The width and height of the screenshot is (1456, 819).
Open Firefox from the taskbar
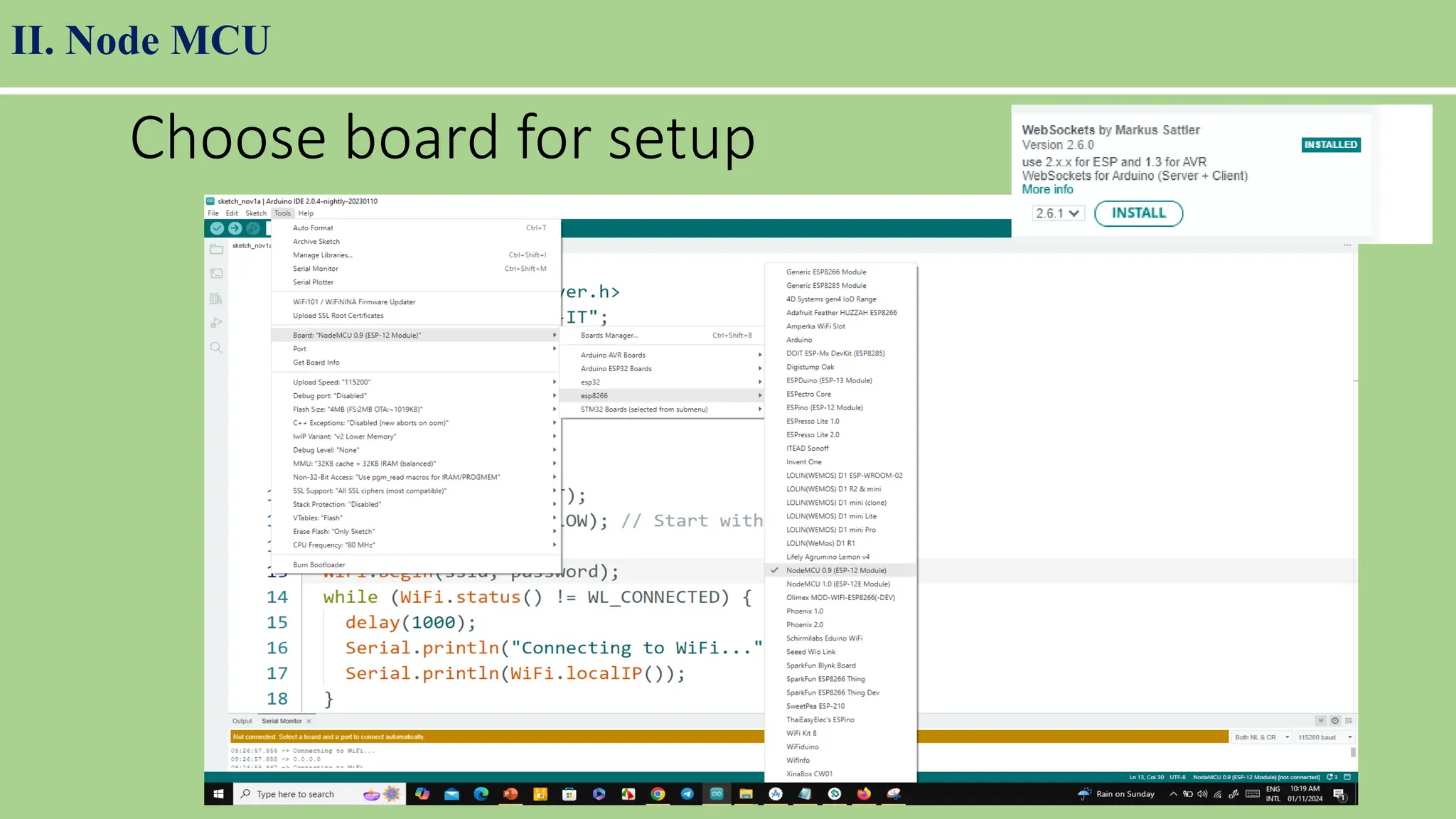(864, 794)
